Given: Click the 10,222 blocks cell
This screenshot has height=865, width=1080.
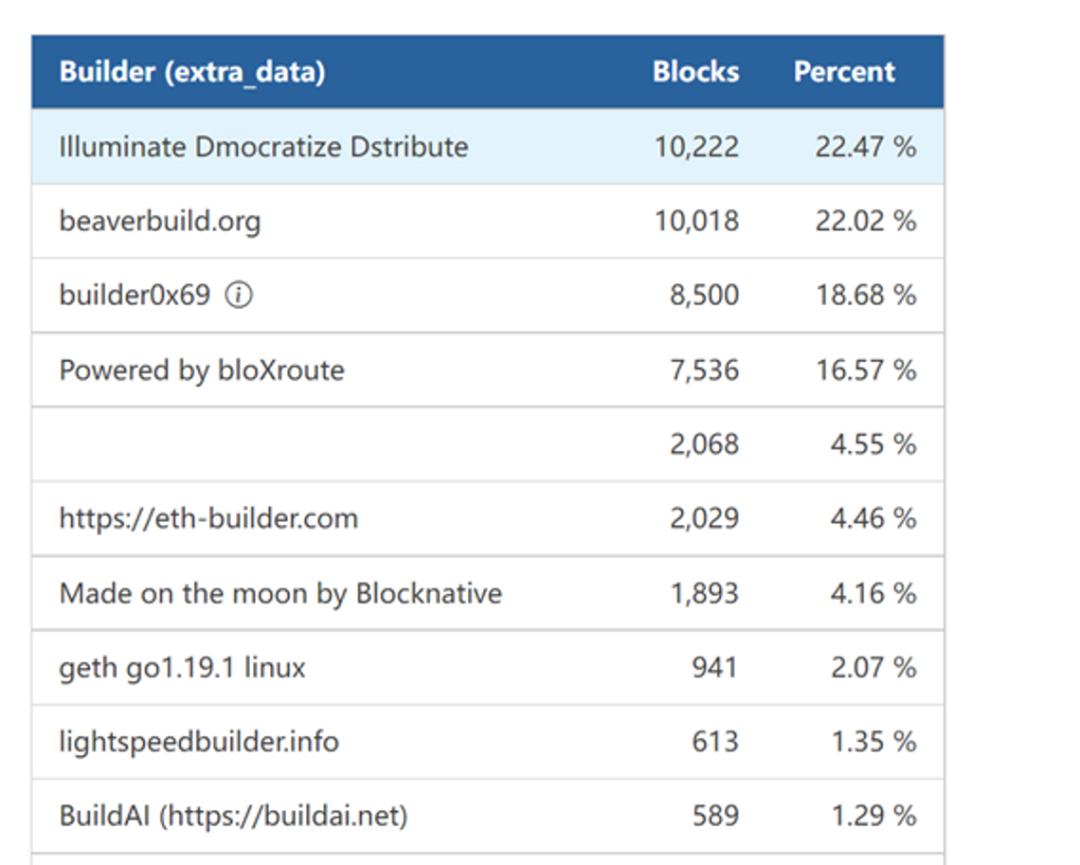Looking at the screenshot, I should [697, 147].
